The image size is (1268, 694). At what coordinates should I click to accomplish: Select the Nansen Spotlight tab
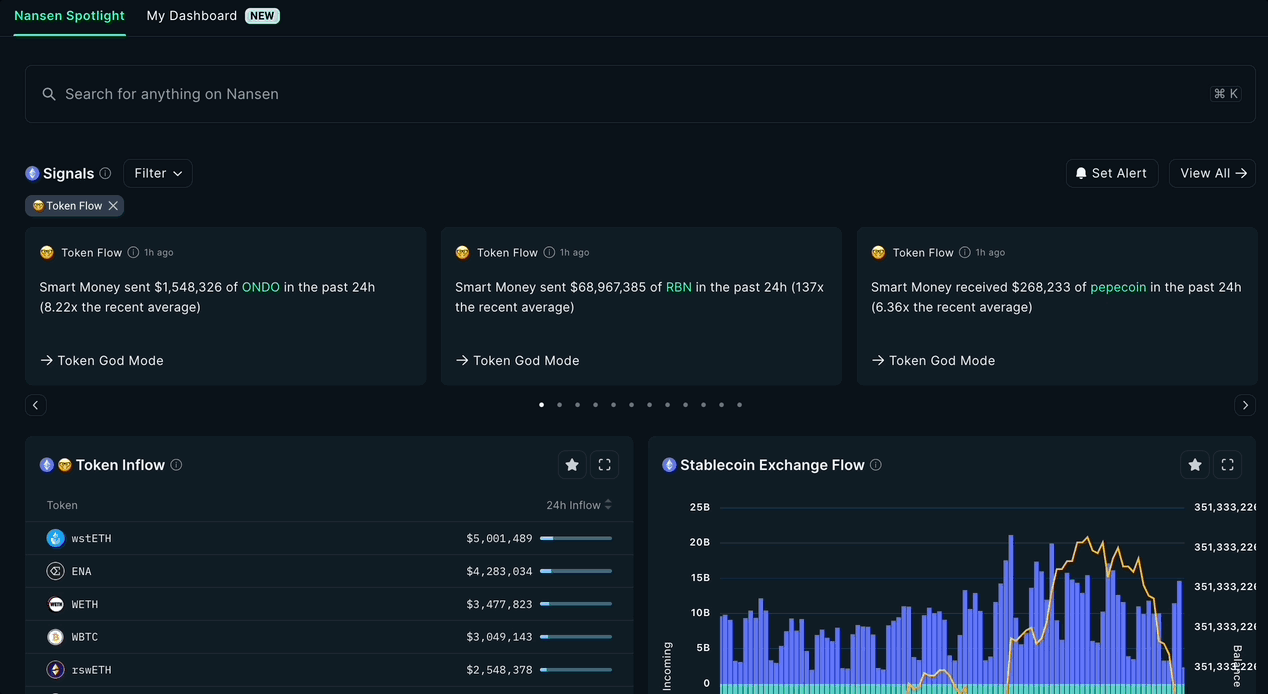tap(69, 15)
